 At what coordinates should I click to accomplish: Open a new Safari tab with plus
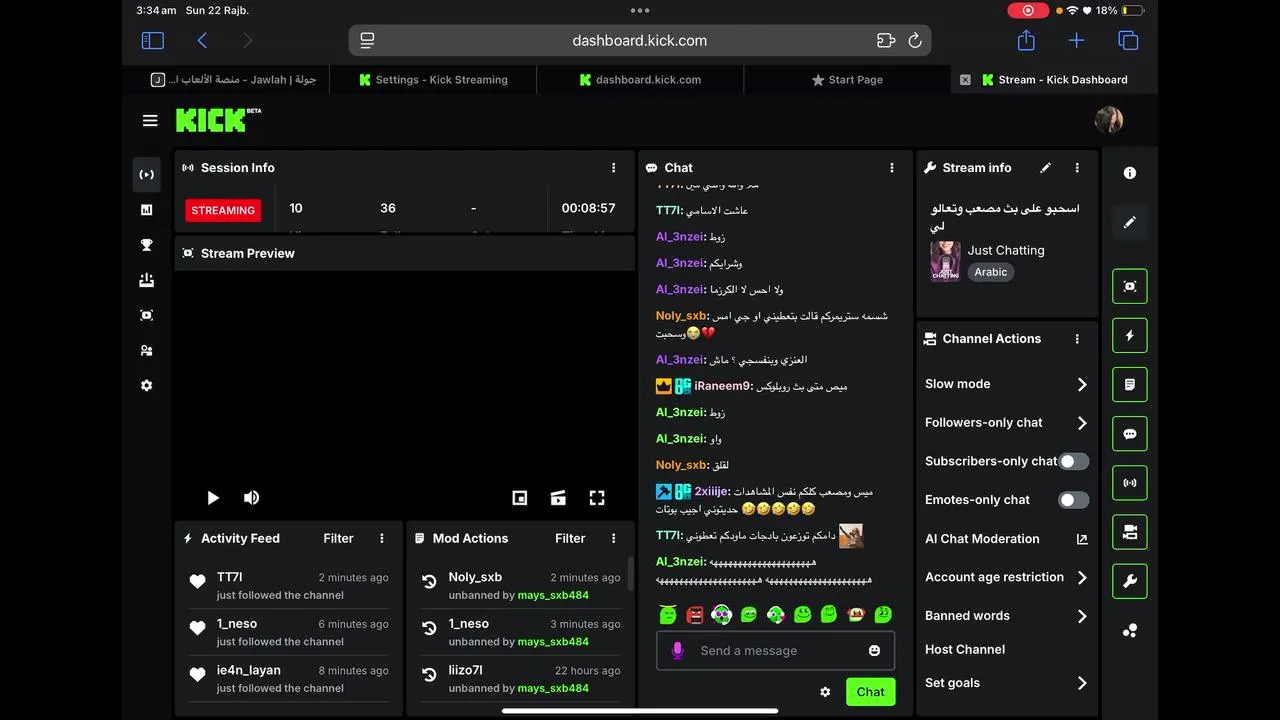click(1076, 40)
